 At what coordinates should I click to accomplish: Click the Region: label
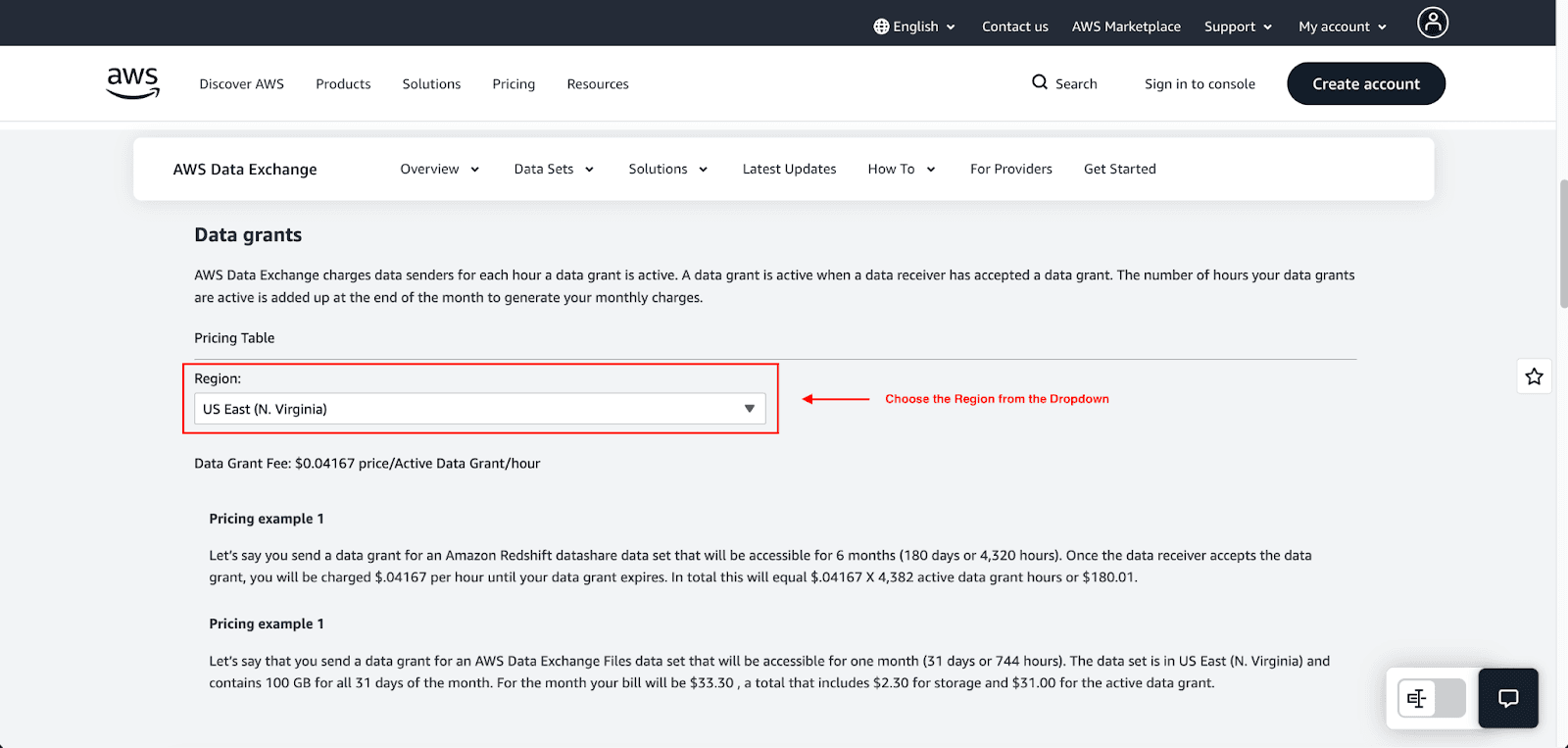pyautogui.click(x=218, y=378)
